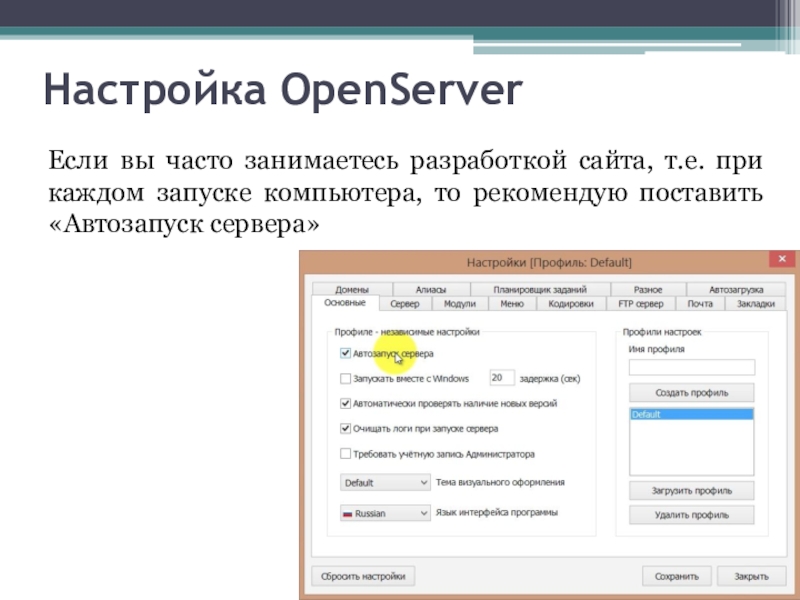Select the Основные tab
This screenshot has width=800, height=600.
(345, 303)
